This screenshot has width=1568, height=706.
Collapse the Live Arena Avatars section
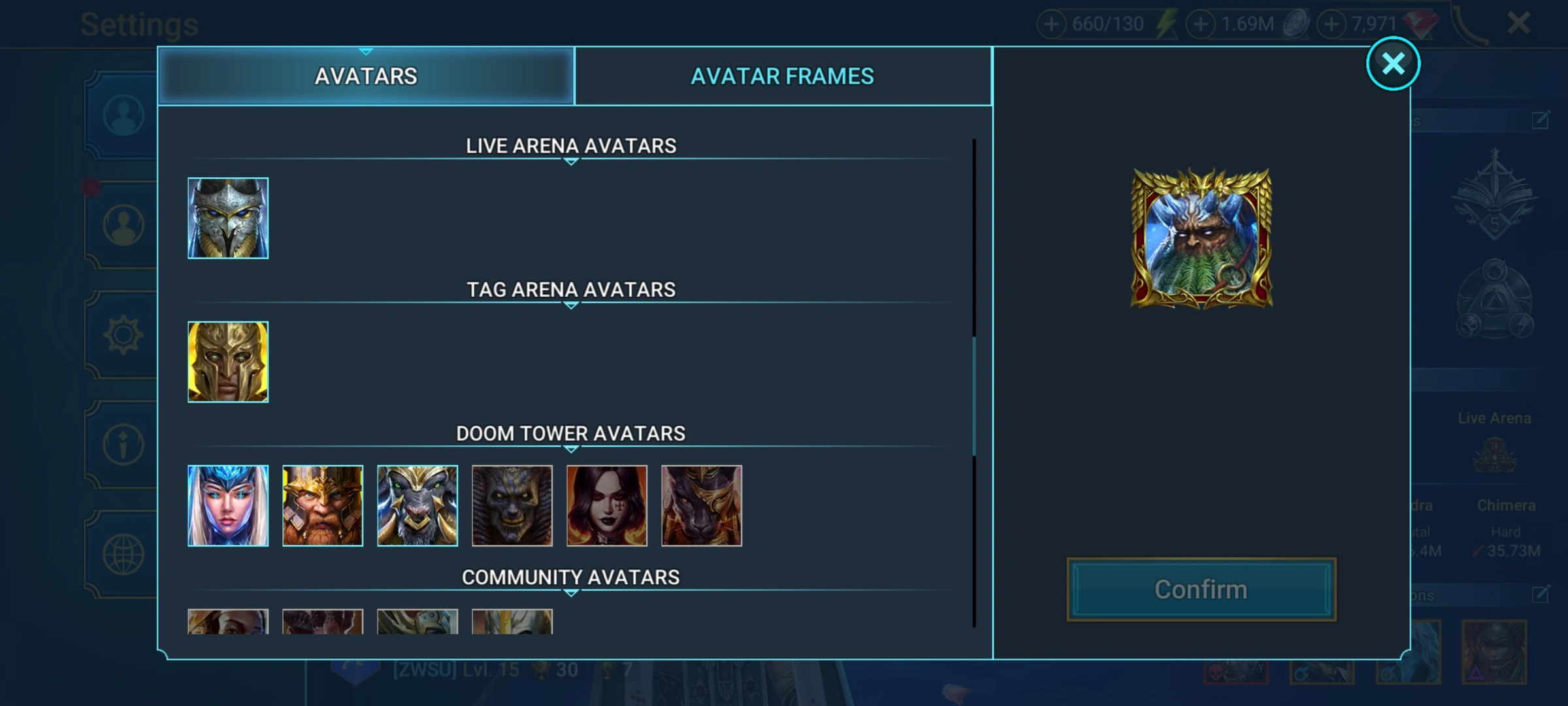[571, 146]
